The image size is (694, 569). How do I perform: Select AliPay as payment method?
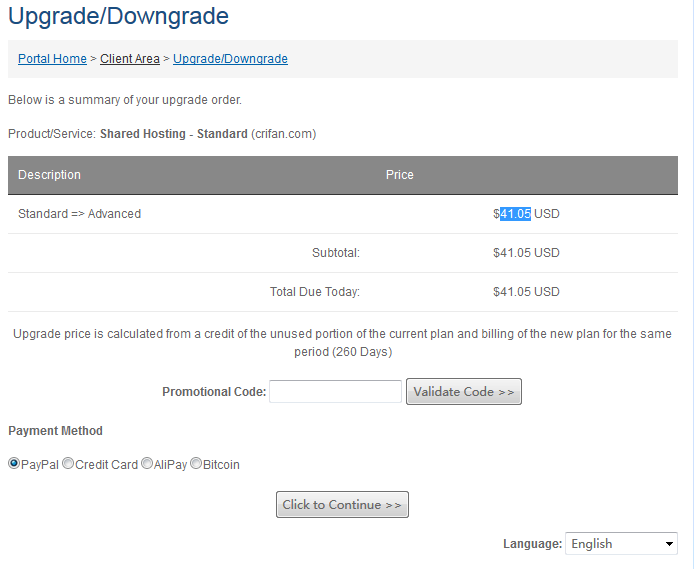pyautogui.click(x=147, y=464)
